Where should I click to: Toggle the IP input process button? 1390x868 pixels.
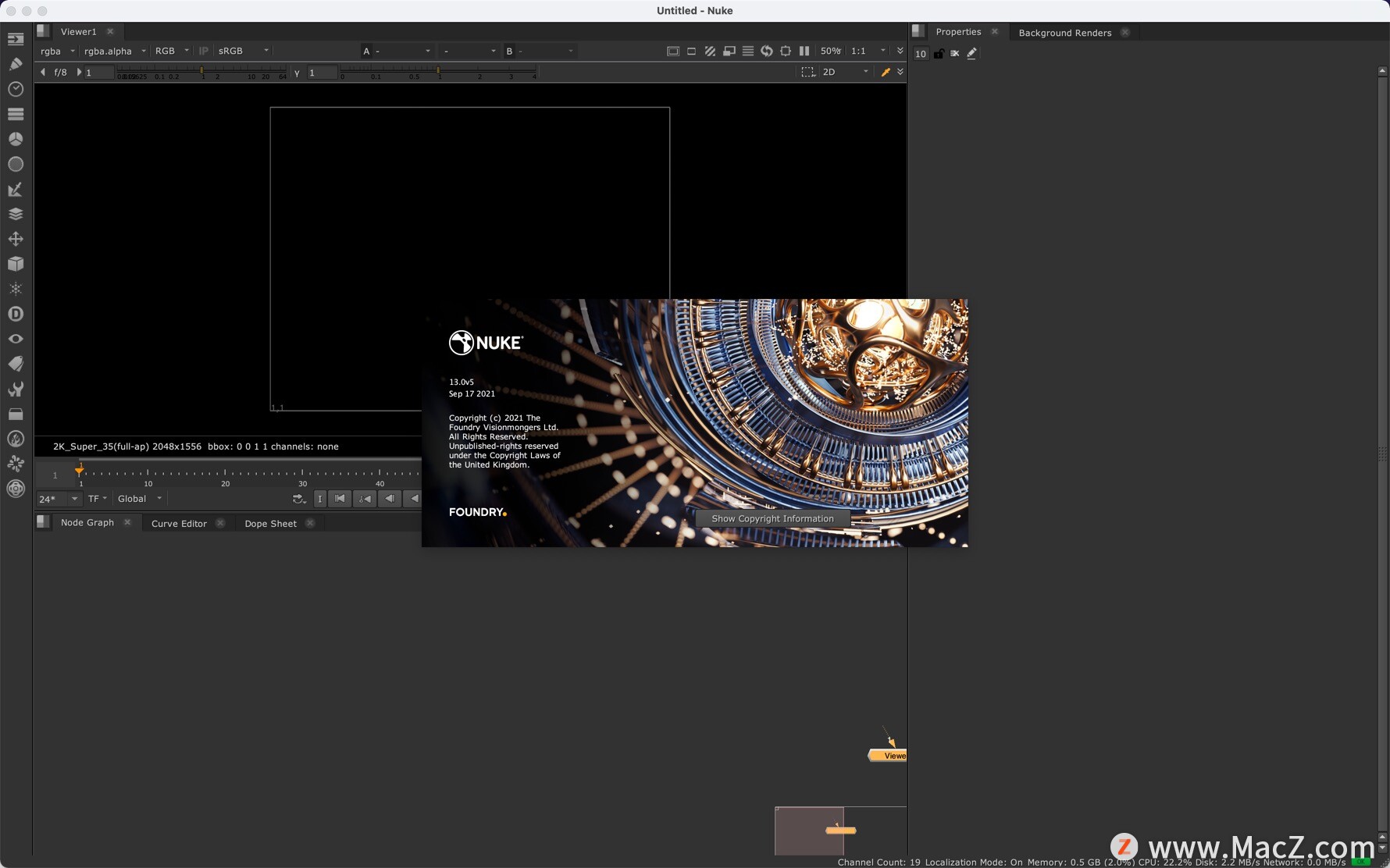pyautogui.click(x=204, y=51)
